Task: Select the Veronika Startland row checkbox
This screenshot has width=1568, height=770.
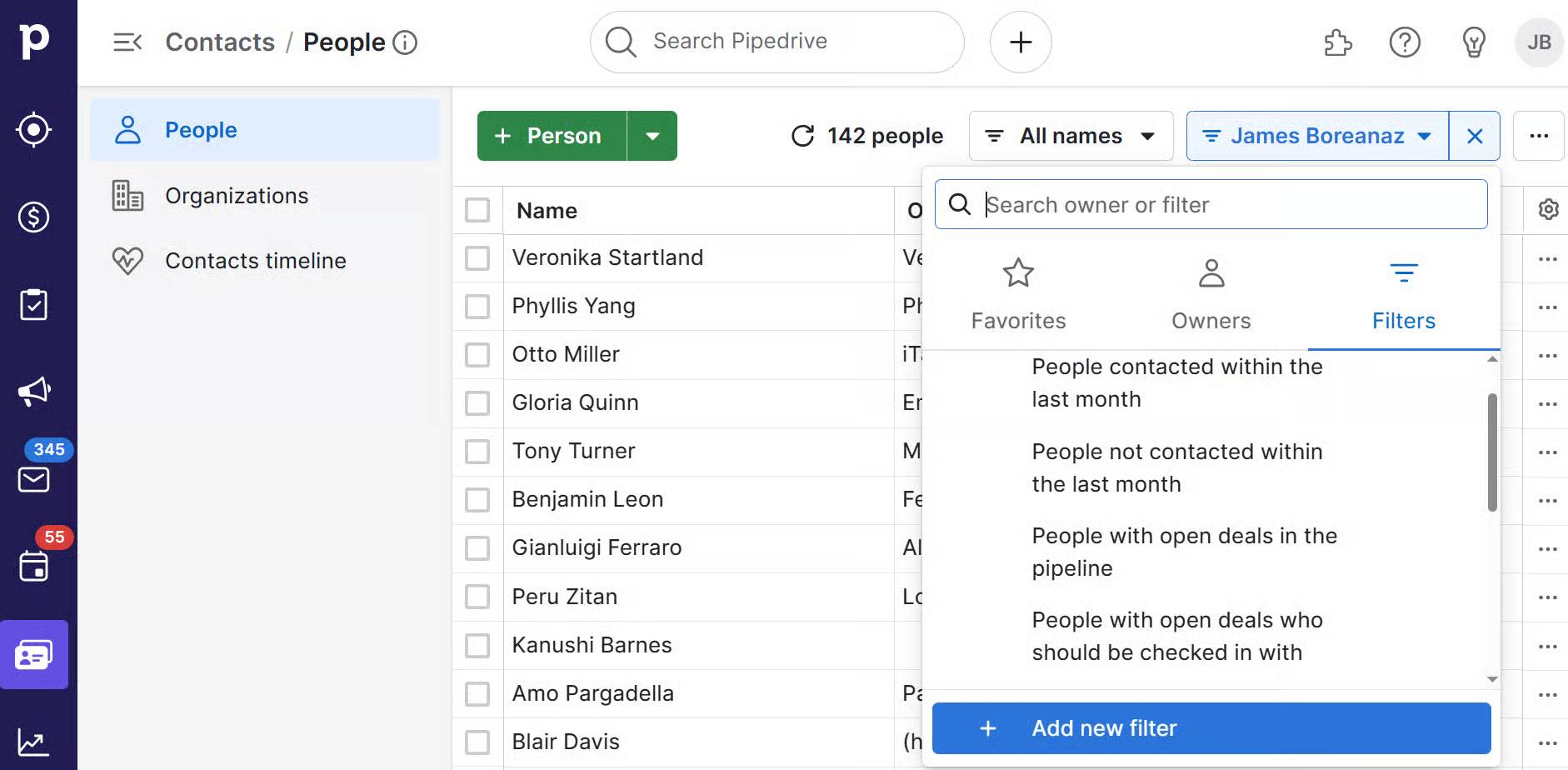Action: pyautogui.click(x=477, y=257)
